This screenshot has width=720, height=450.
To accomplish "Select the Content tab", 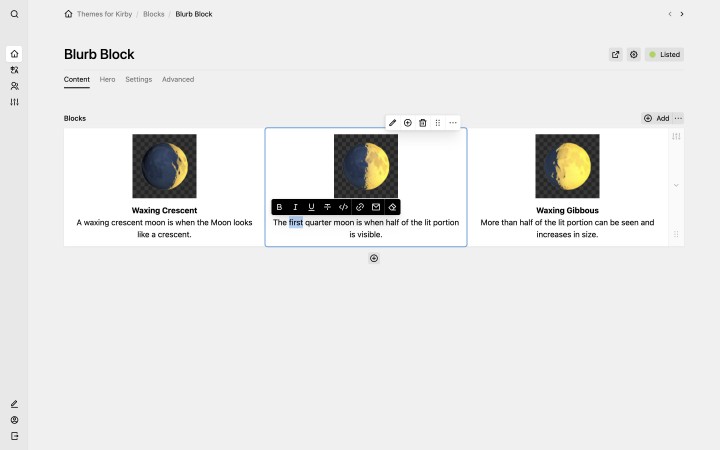I will point(77,79).
